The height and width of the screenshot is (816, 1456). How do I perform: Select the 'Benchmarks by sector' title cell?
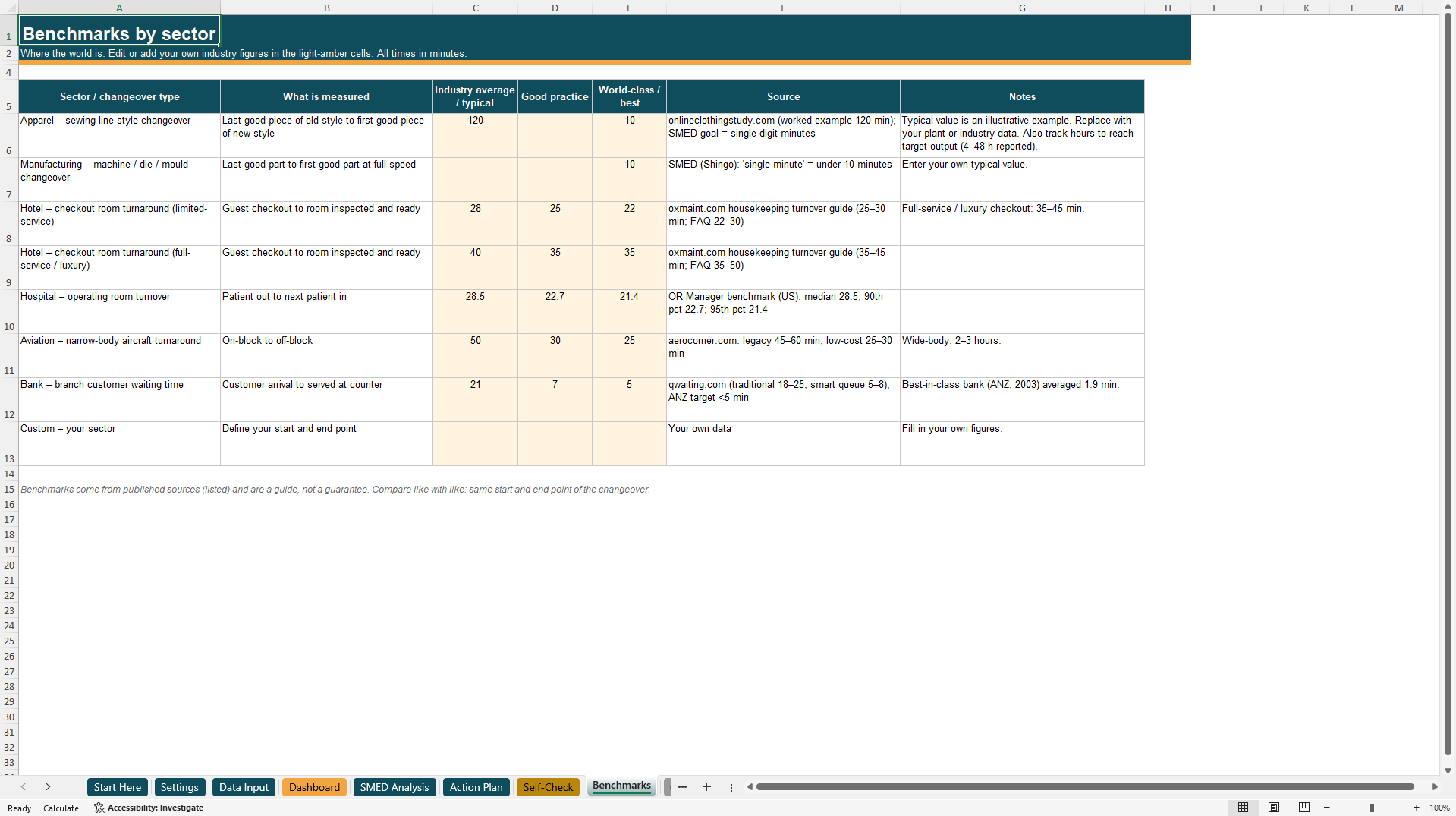point(119,30)
